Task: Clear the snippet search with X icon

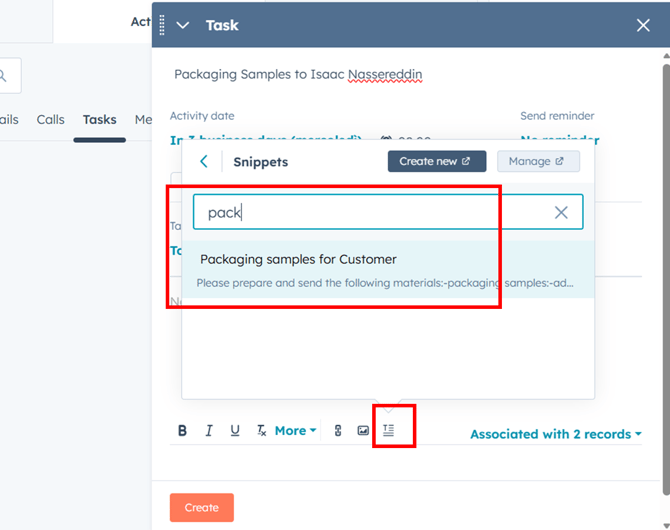Action: (561, 212)
